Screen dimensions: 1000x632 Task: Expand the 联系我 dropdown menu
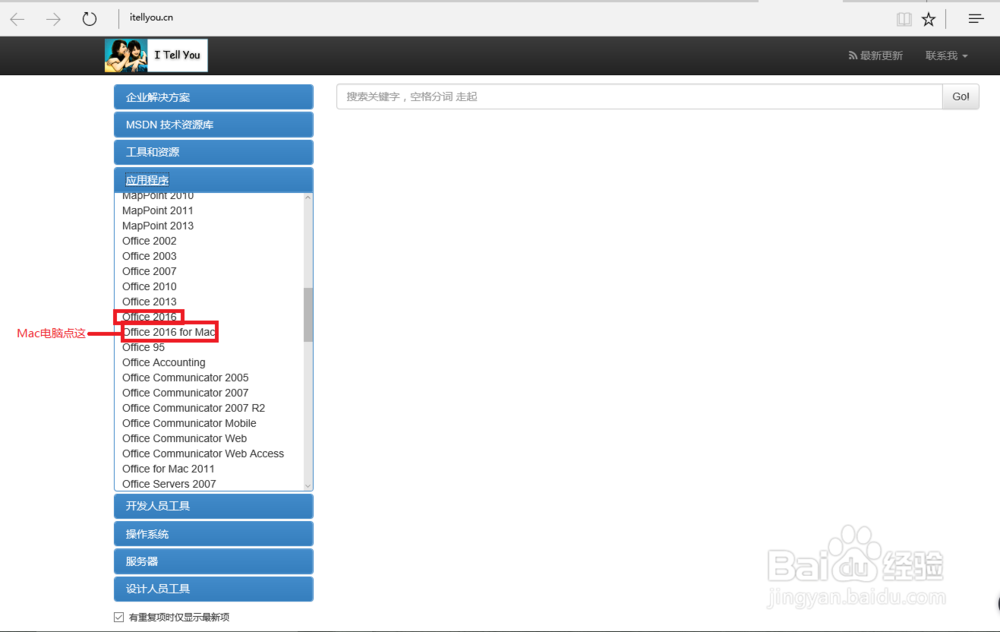[946, 55]
